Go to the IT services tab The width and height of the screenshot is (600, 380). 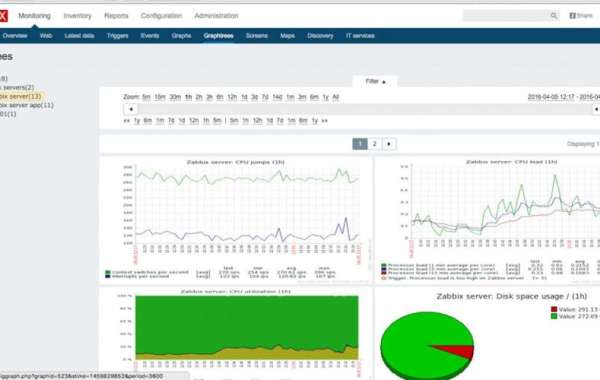click(360, 36)
